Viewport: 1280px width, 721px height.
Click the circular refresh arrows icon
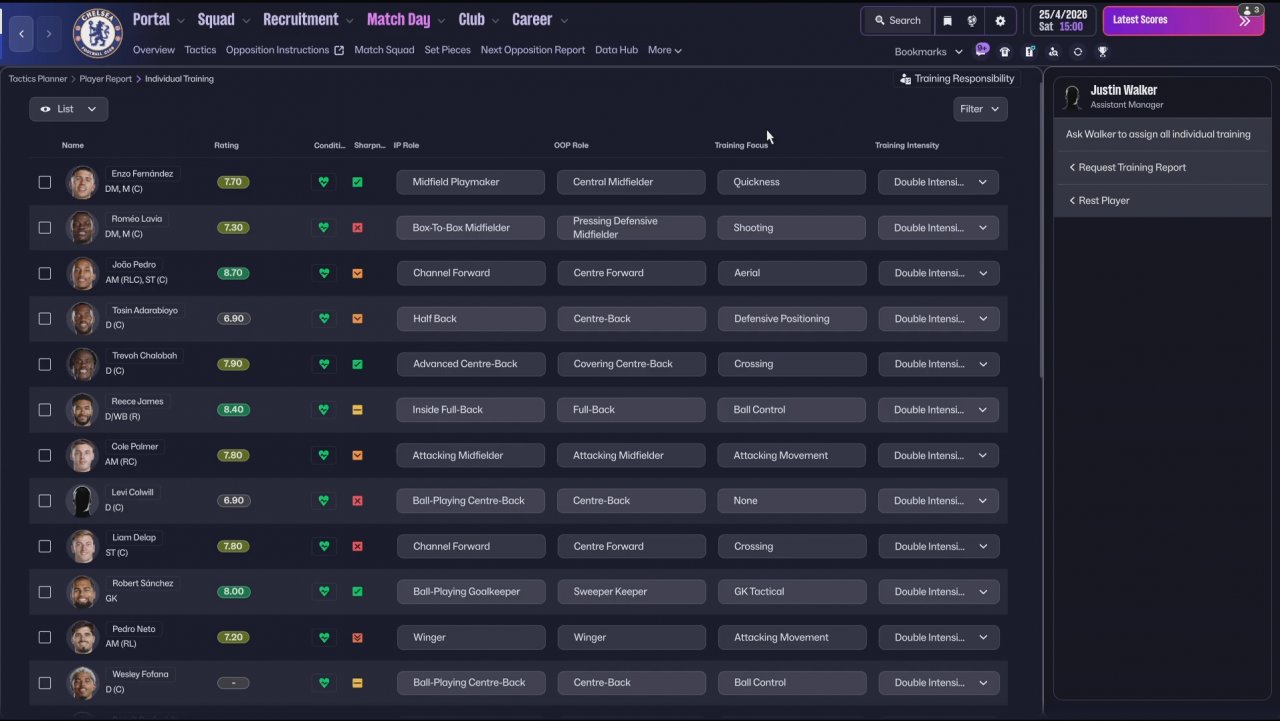(x=1078, y=52)
